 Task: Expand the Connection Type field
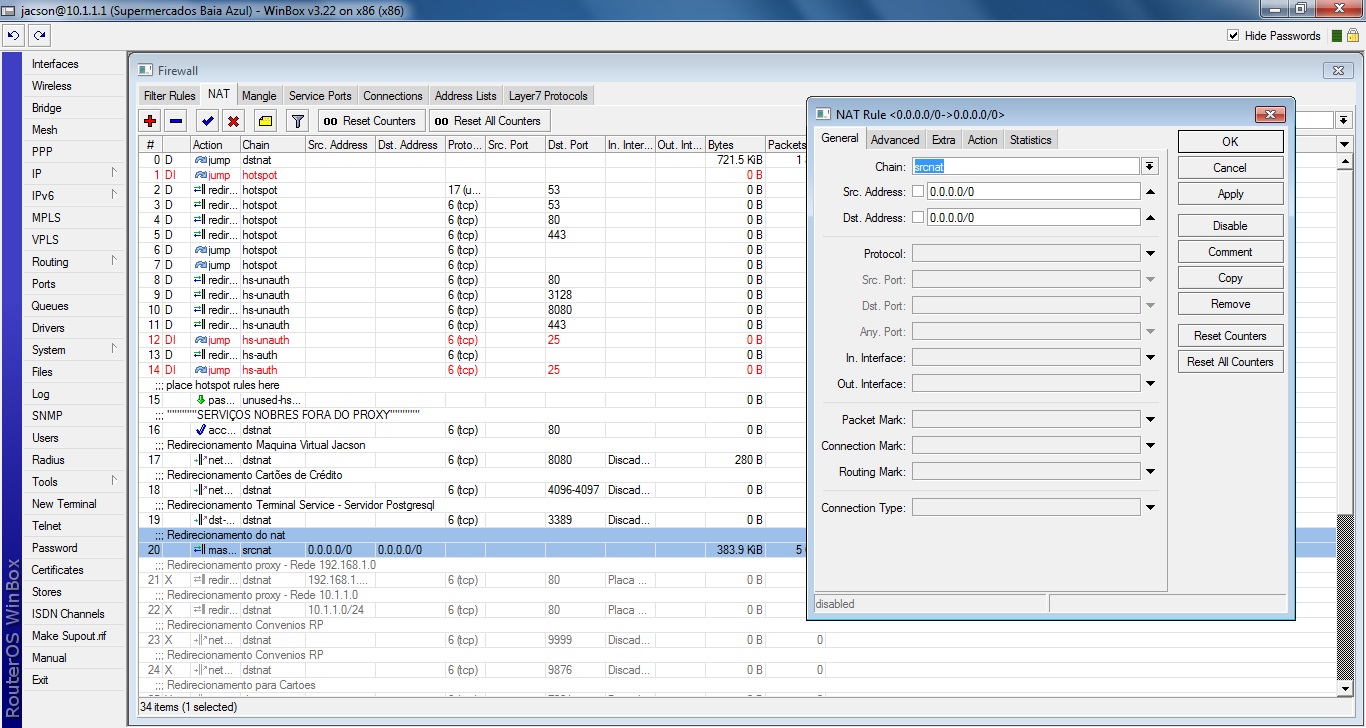tap(1150, 508)
